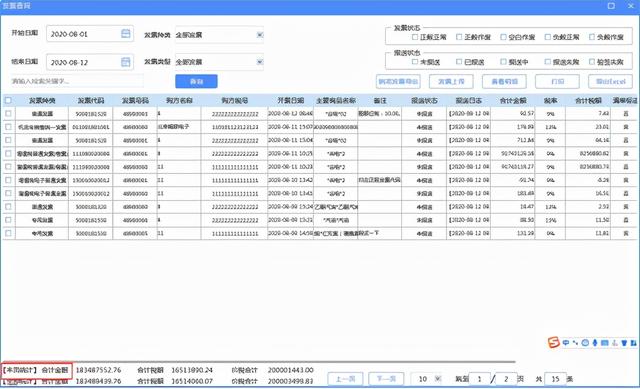Toggle Sogou Chinese/English input mode icon
Image resolution: width=640 pixels, height=389 pixels.
pos(566,343)
